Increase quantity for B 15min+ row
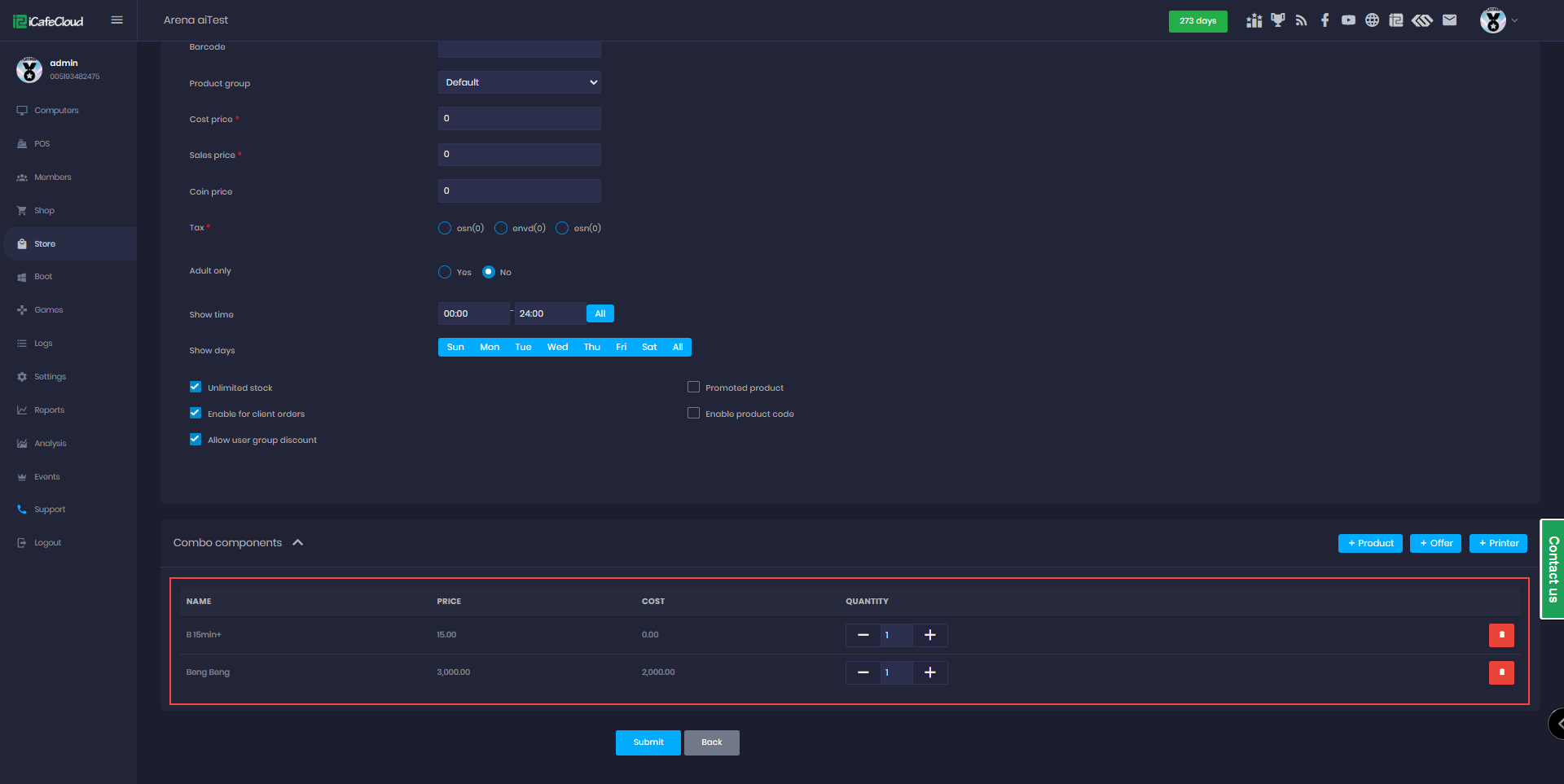 point(929,635)
